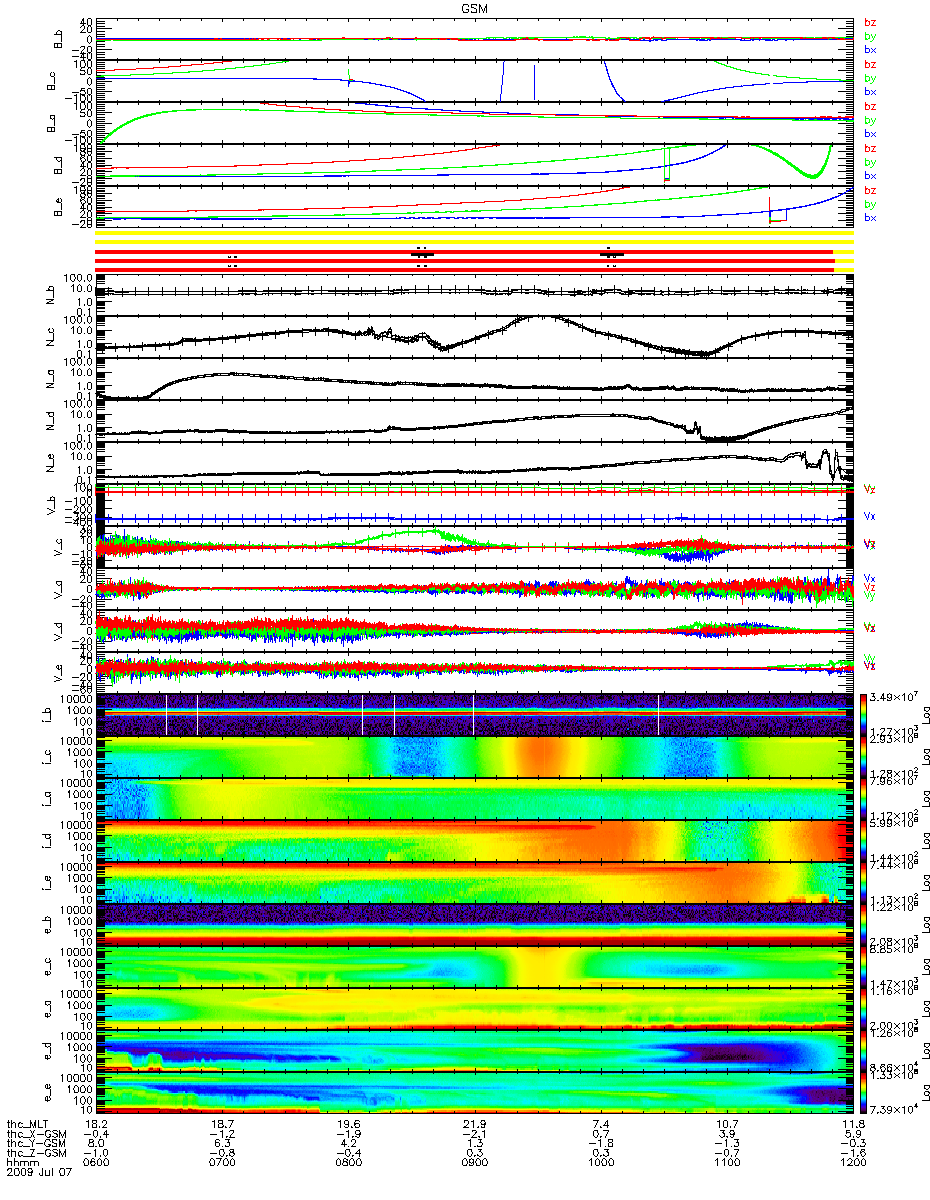Click the B_a magnetic field panel label

[x=50, y=123]
